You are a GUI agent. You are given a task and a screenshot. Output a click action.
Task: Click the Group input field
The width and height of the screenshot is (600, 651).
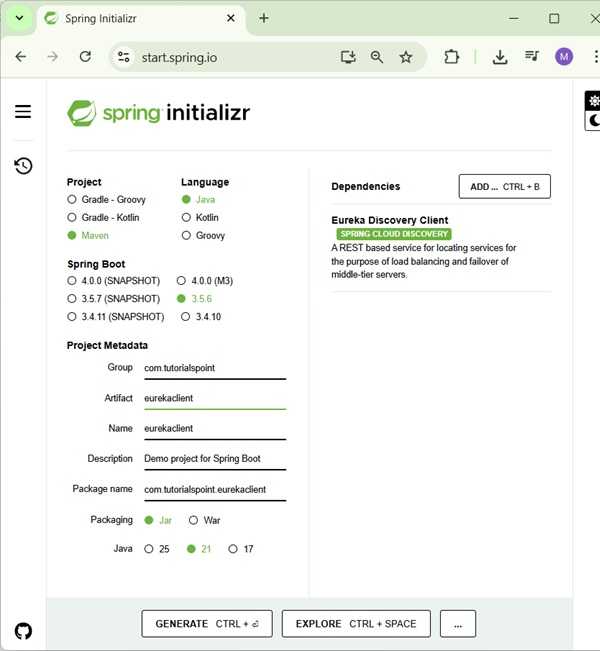[x=215, y=369]
